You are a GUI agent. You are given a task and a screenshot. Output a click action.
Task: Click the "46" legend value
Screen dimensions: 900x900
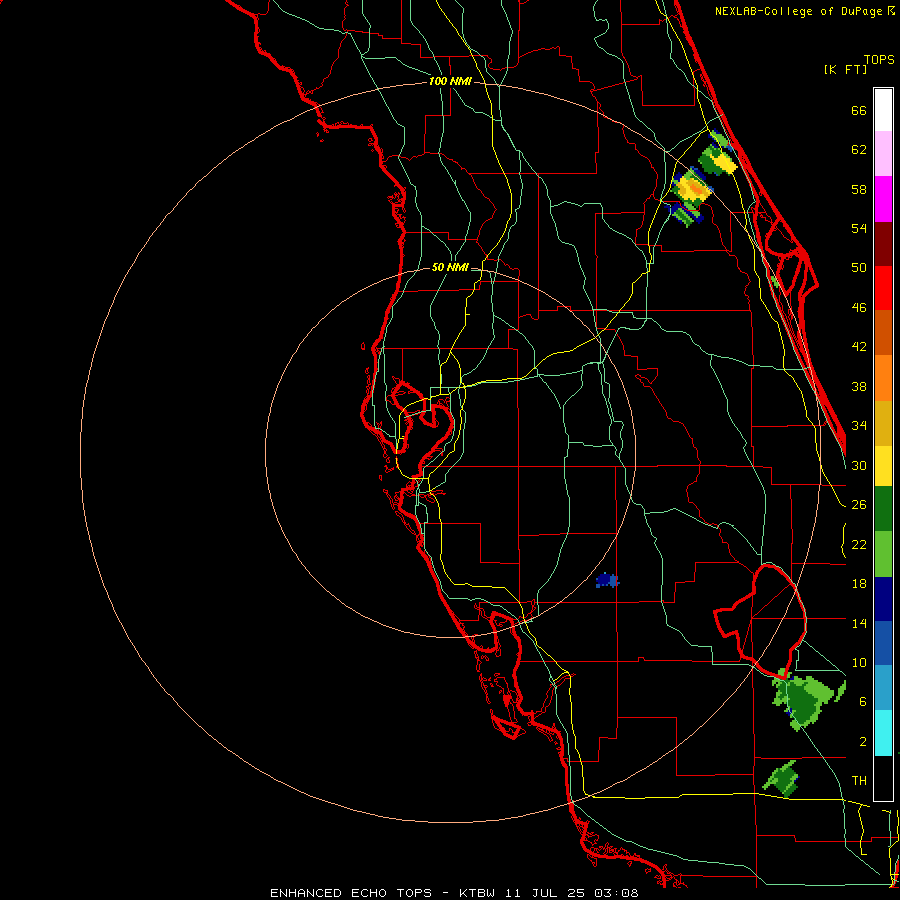[x=859, y=308]
